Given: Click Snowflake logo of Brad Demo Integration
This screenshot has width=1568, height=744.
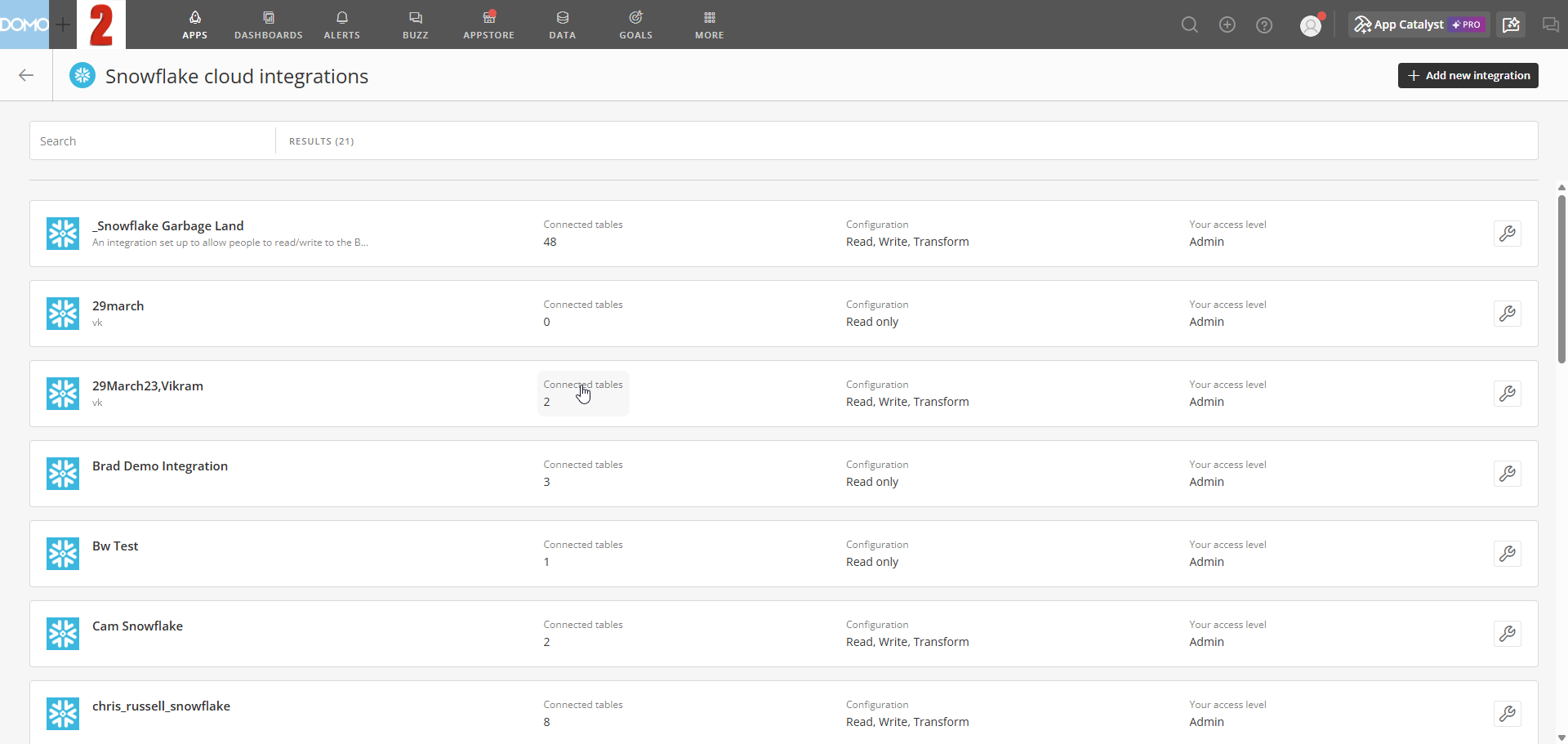Looking at the screenshot, I should (x=63, y=474).
